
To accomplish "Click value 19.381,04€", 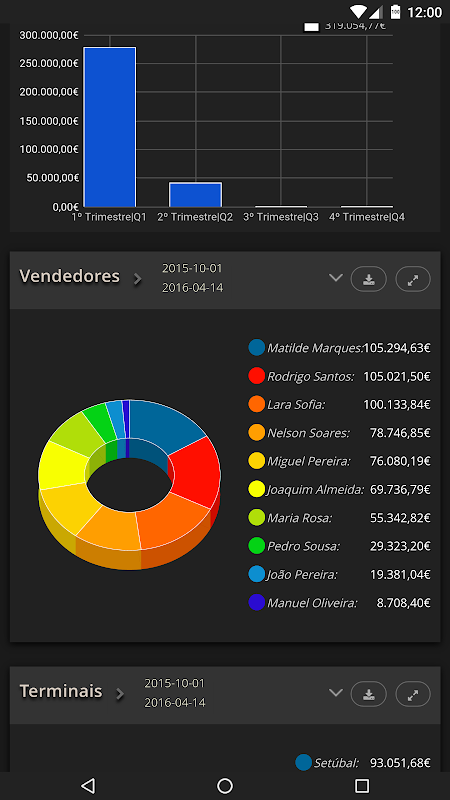I will [x=401, y=574].
